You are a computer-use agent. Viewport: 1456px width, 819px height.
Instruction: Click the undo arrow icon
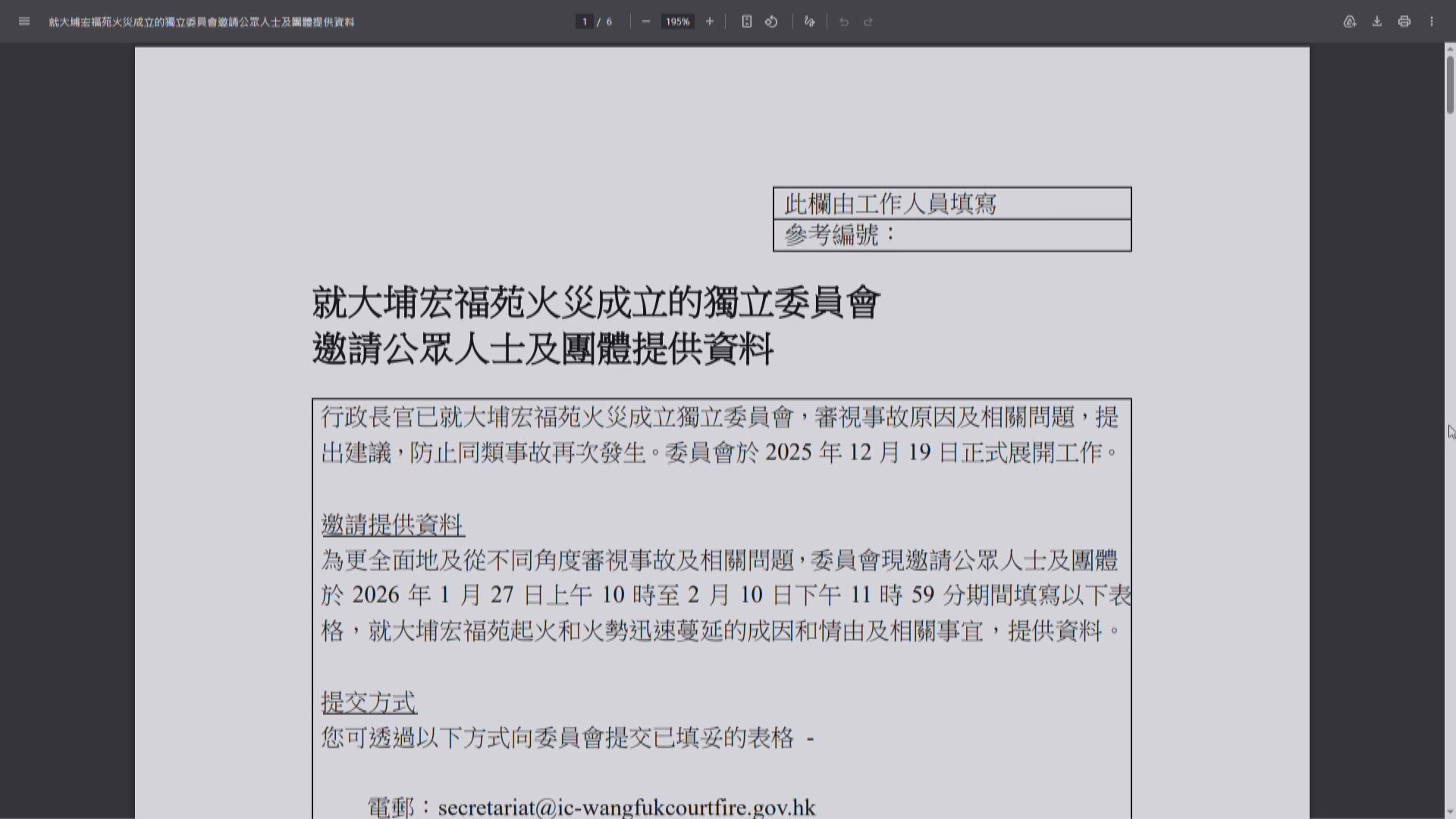click(x=843, y=22)
